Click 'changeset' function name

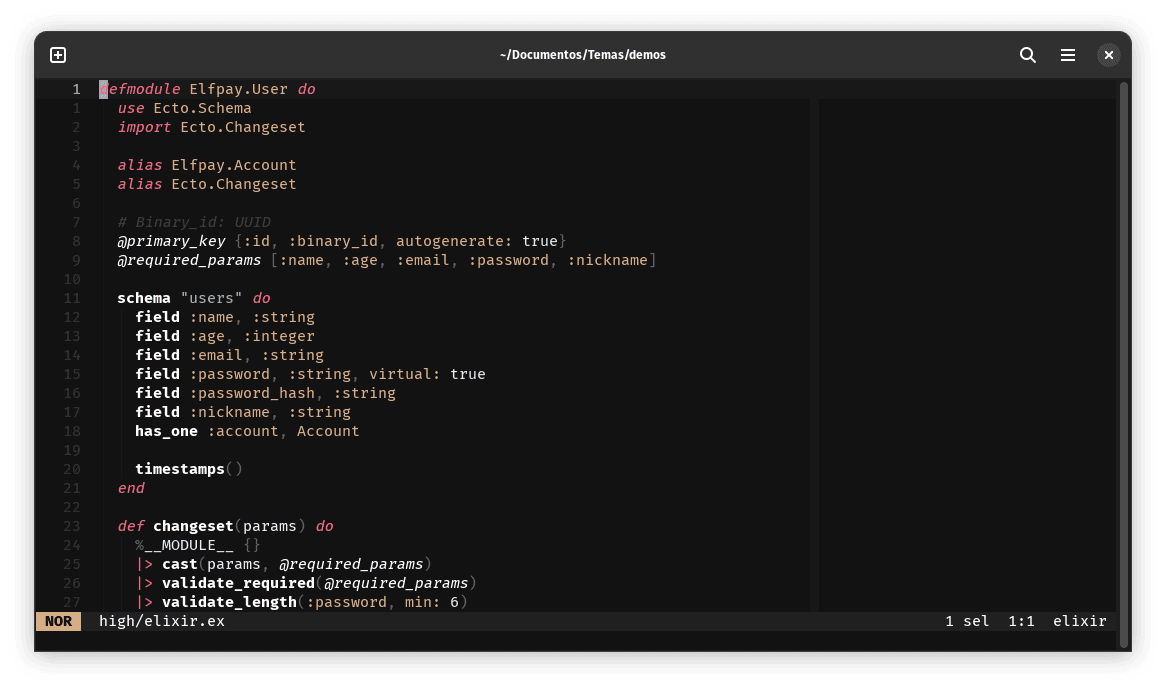pos(193,526)
